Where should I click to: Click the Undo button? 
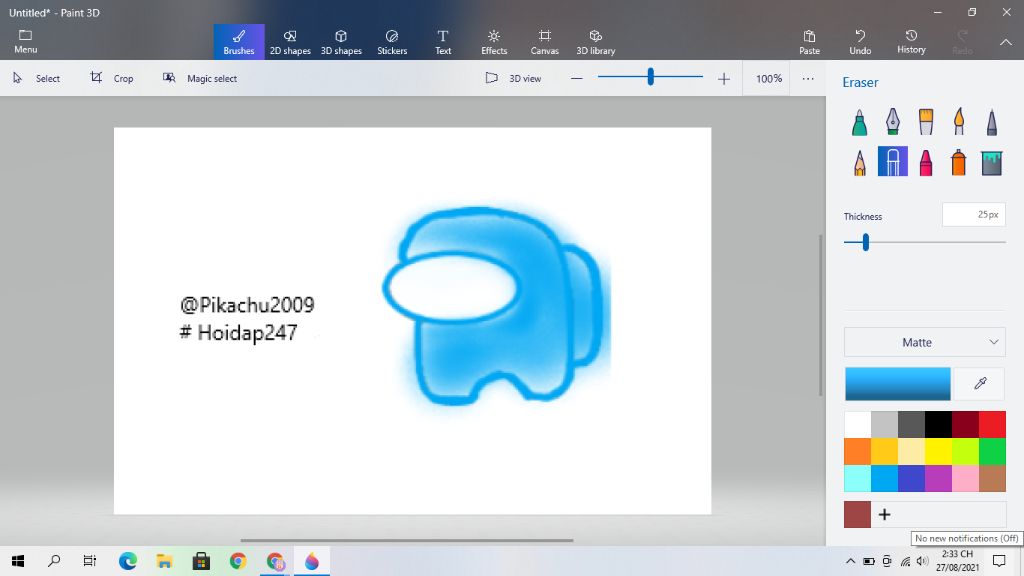[x=860, y=42]
